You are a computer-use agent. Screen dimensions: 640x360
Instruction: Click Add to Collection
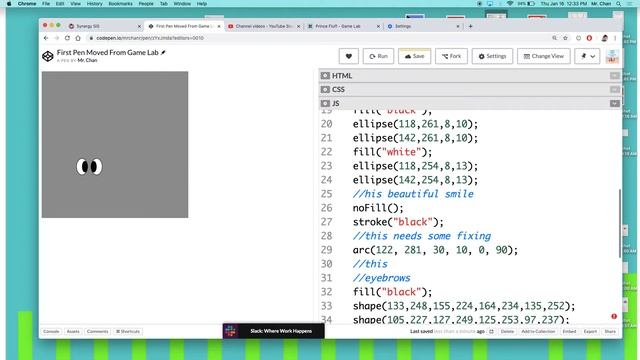538,331
